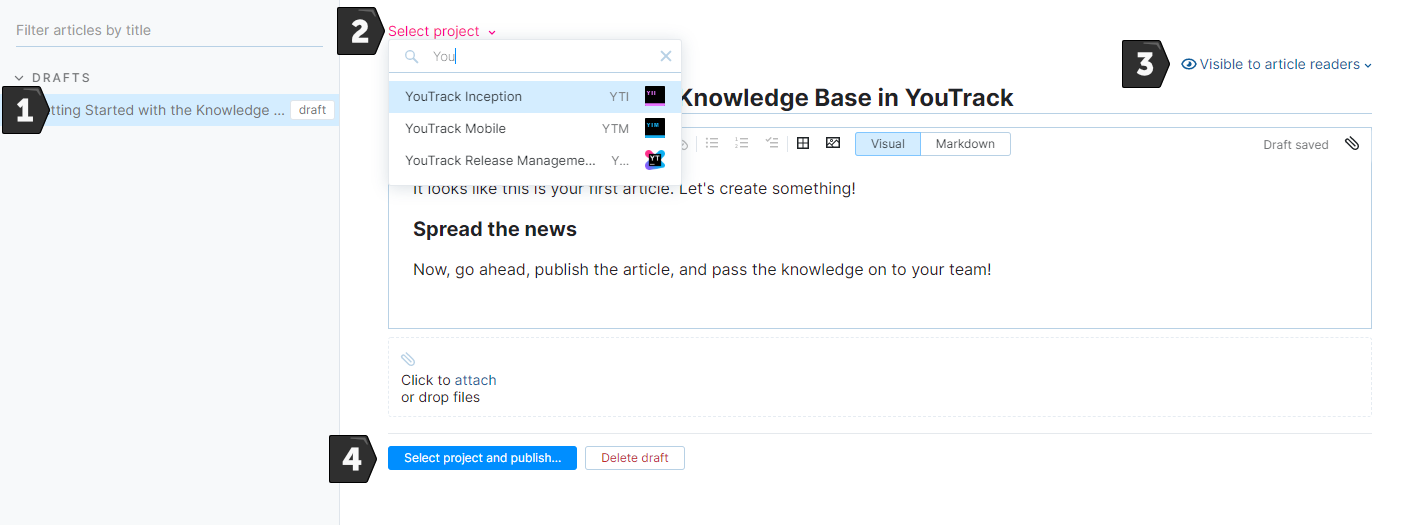The image size is (1420, 525).
Task: Choose YouTrack Release Management project
Action: 535,160
